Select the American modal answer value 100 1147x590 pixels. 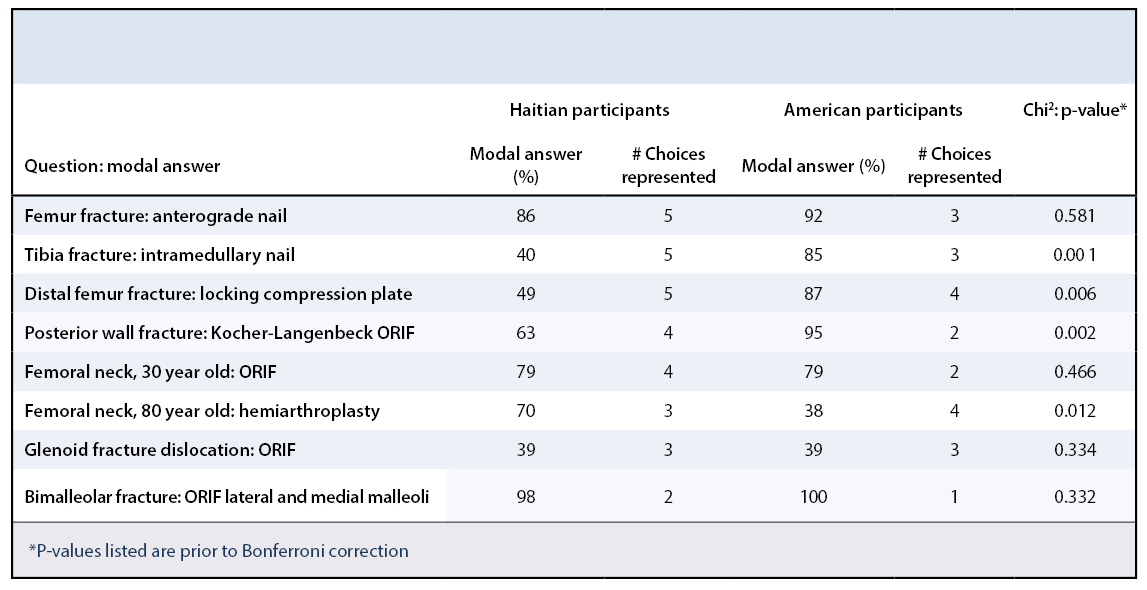pos(813,497)
